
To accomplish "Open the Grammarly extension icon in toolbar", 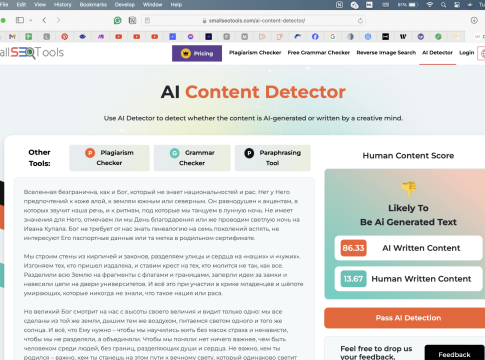I will tap(117, 20).
